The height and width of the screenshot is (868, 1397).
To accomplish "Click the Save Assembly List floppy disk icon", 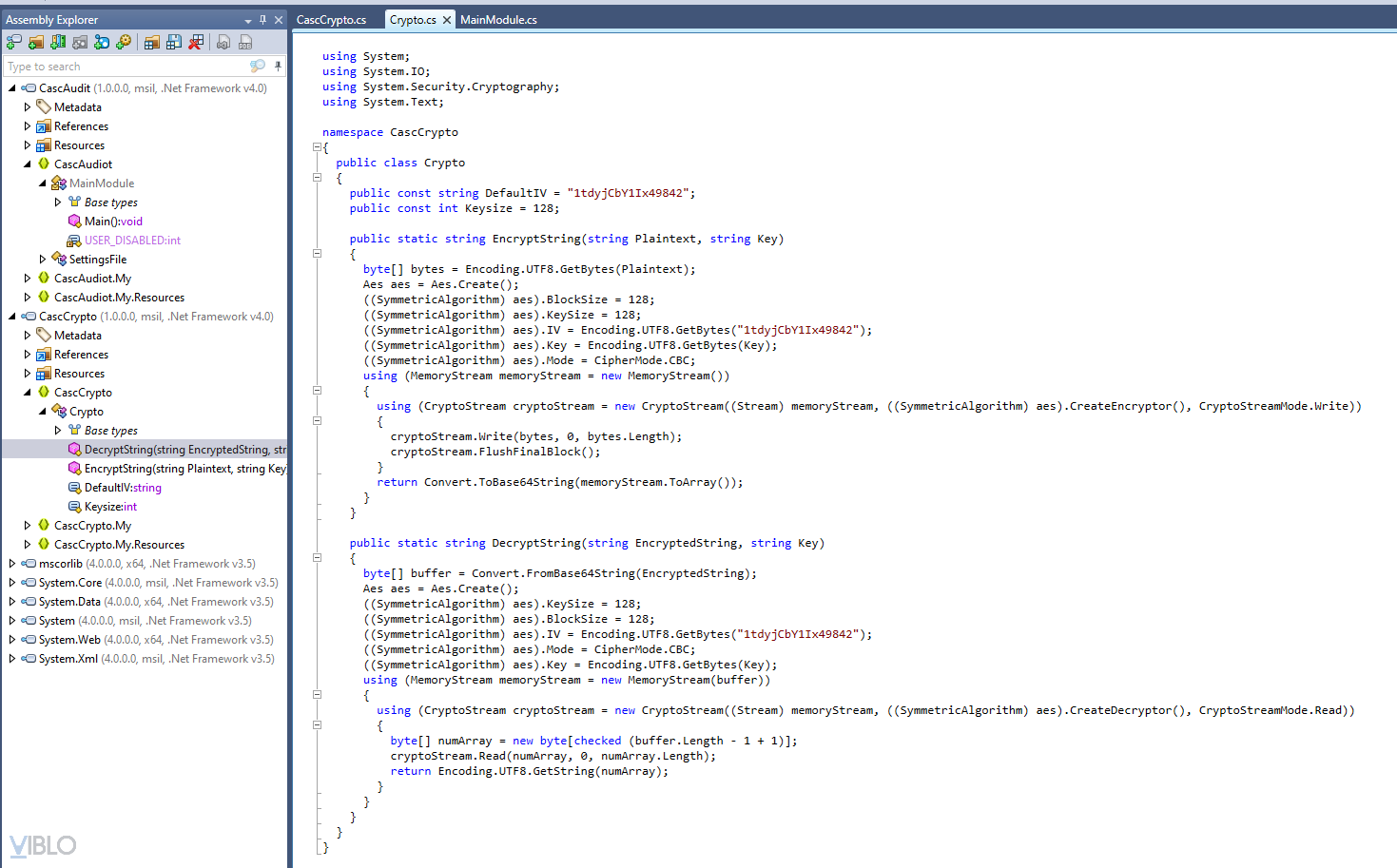I will 174,42.
